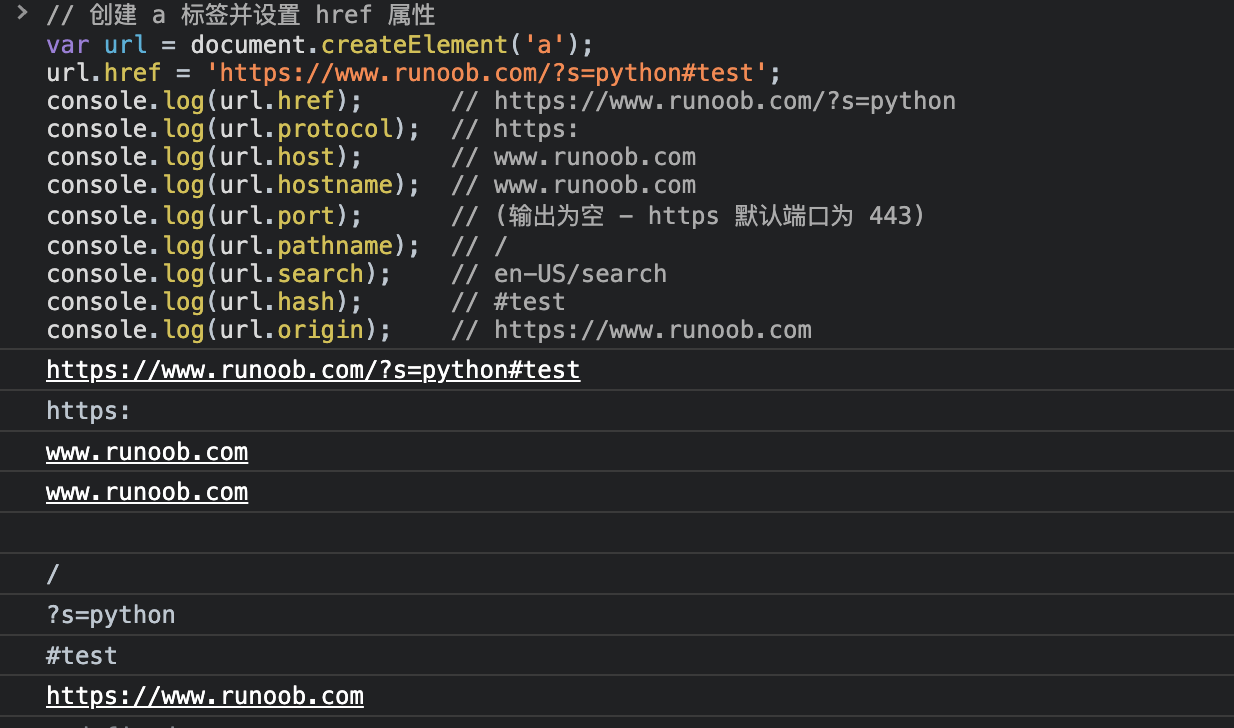Click the 'https:' protocol output line
The width and height of the screenshot is (1234, 728).
[89, 411]
